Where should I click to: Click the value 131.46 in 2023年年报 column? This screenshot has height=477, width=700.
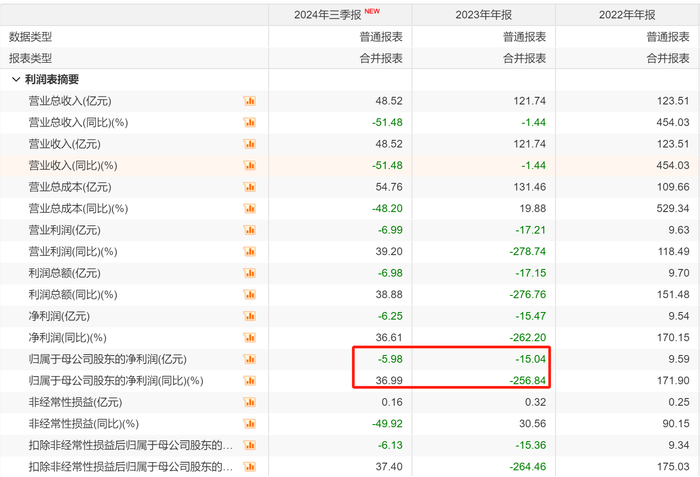[x=529, y=187]
